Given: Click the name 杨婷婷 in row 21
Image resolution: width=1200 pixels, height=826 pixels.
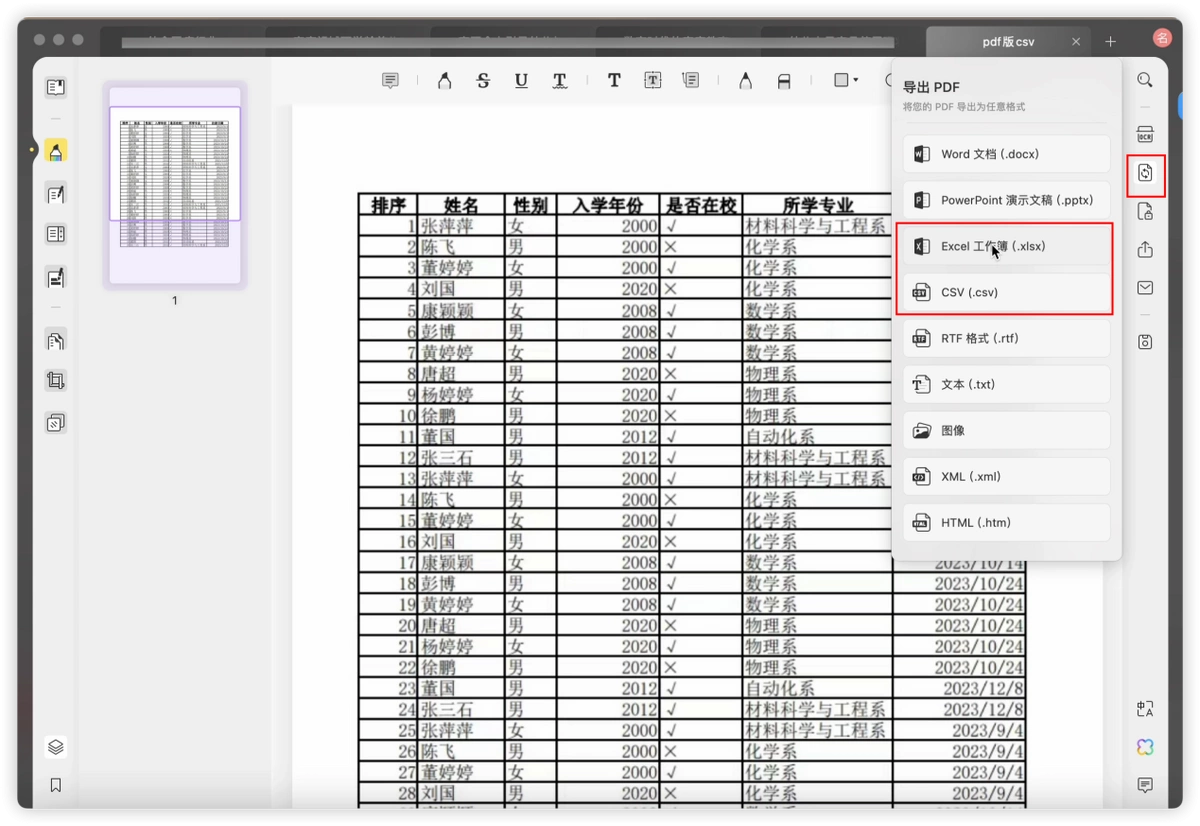Looking at the screenshot, I should click(x=447, y=646).
